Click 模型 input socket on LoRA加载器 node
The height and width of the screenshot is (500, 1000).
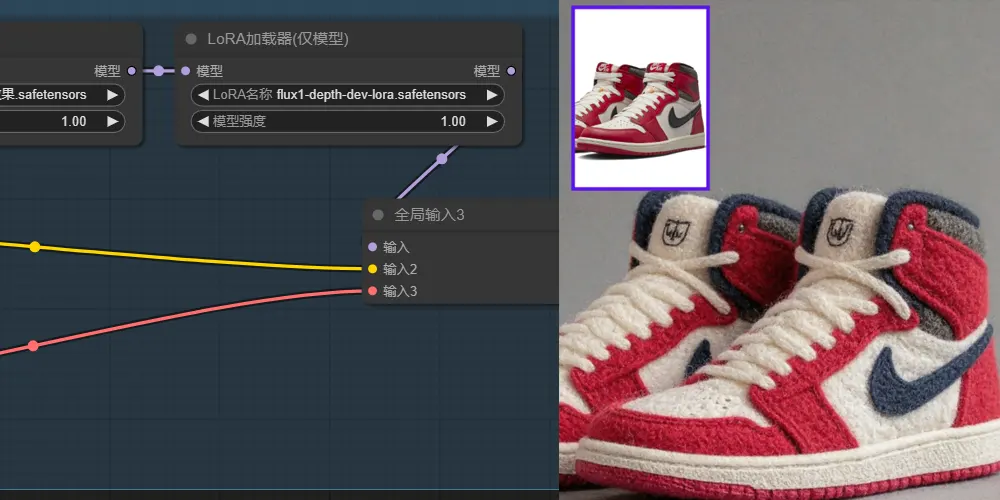(x=186, y=71)
